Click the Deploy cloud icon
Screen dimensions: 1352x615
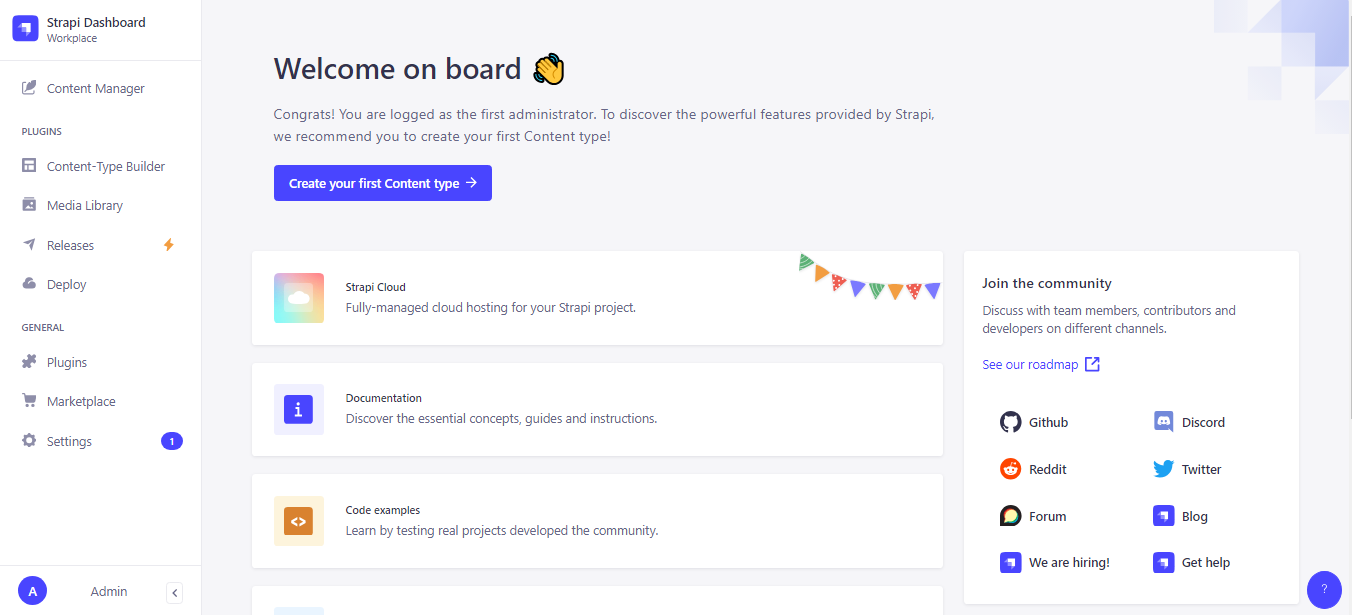click(x=29, y=284)
